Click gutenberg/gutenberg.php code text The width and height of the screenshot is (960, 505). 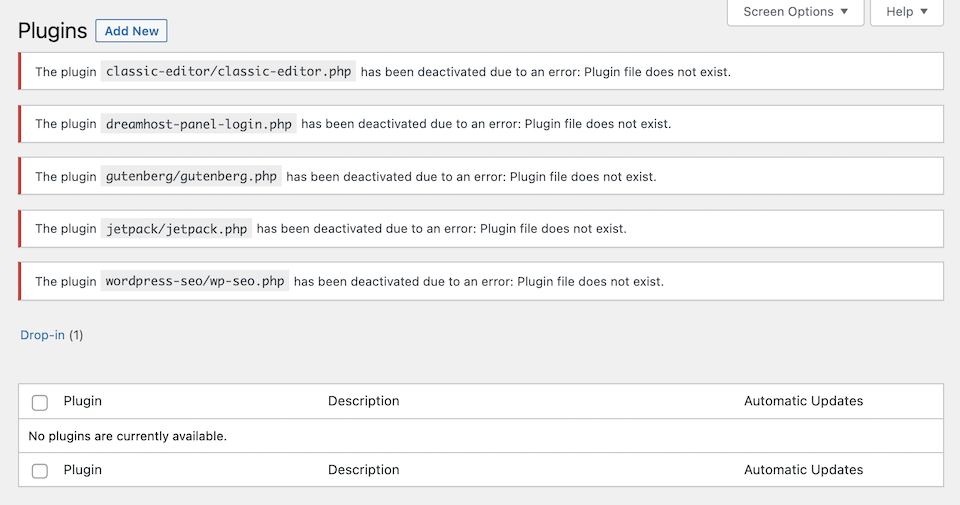pyautogui.click(x=191, y=176)
